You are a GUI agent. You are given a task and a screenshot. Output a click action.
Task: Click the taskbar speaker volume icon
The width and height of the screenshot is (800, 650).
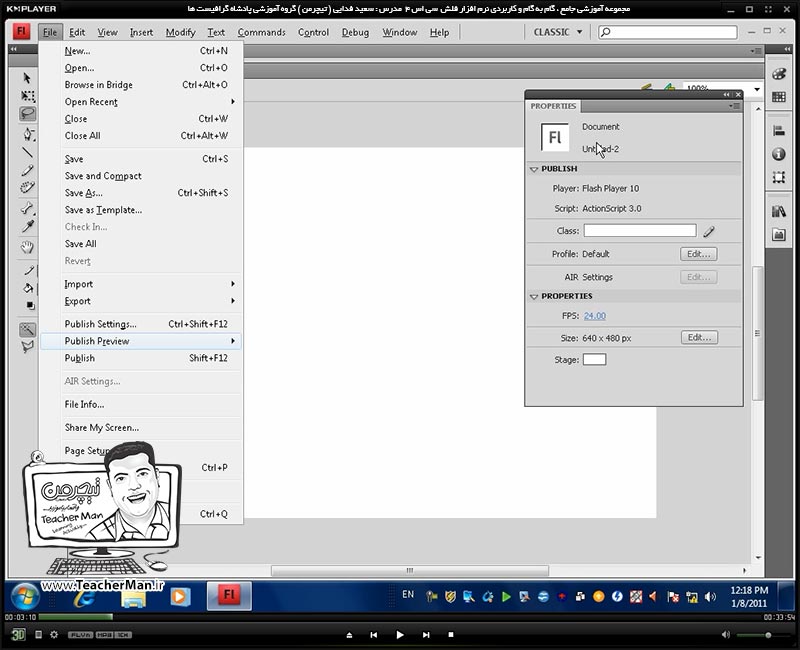click(x=711, y=596)
